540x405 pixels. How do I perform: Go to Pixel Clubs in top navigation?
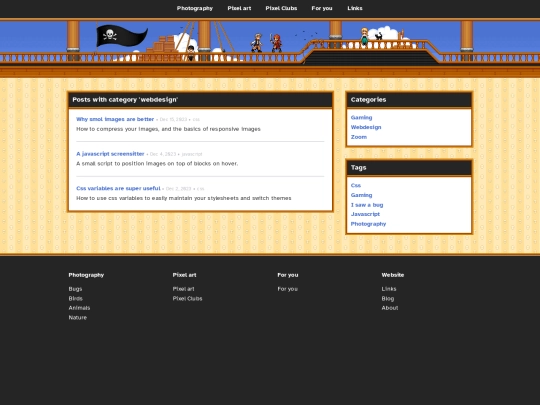[x=281, y=8]
